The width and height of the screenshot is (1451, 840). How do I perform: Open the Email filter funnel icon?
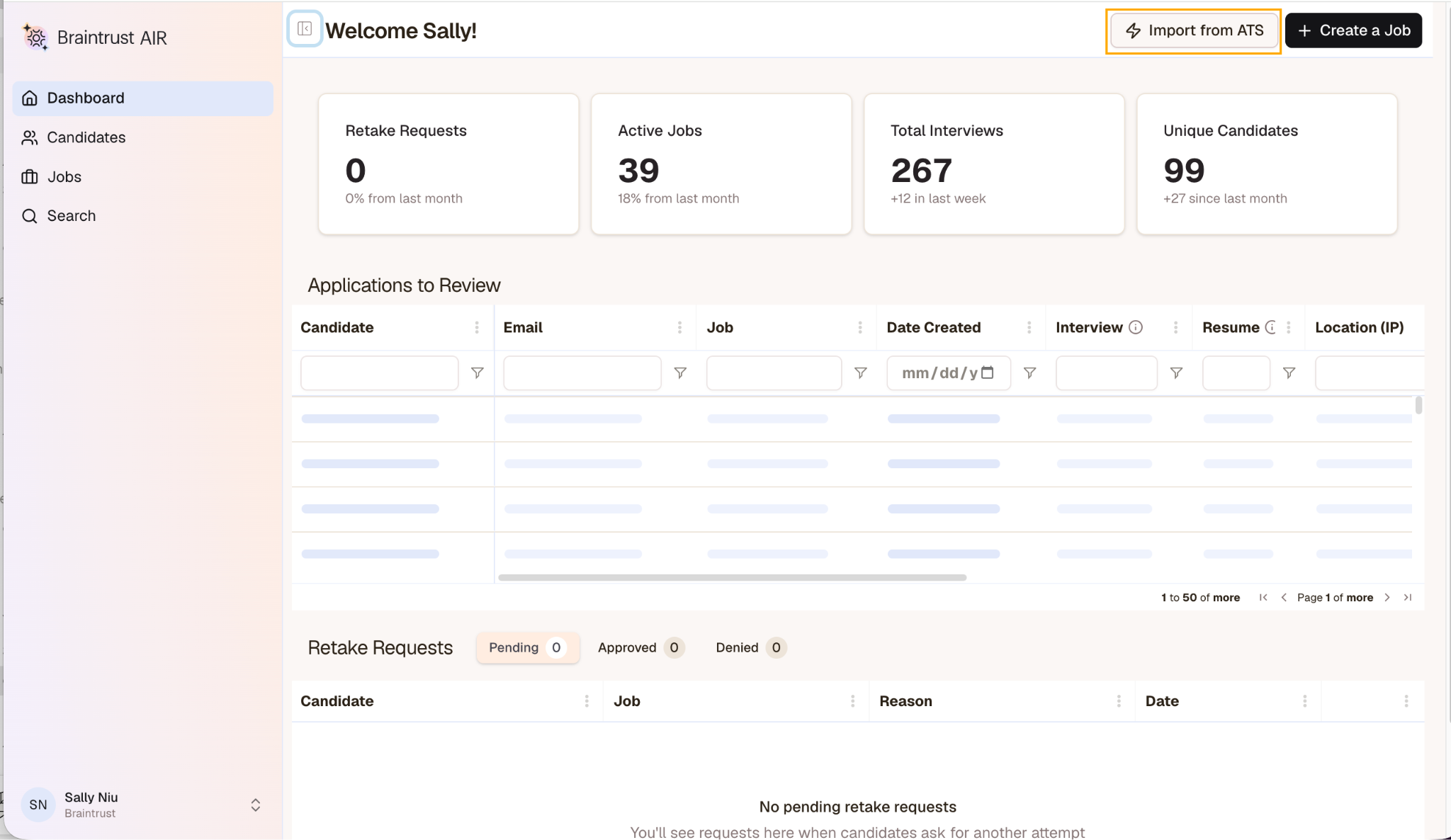click(x=680, y=373)
